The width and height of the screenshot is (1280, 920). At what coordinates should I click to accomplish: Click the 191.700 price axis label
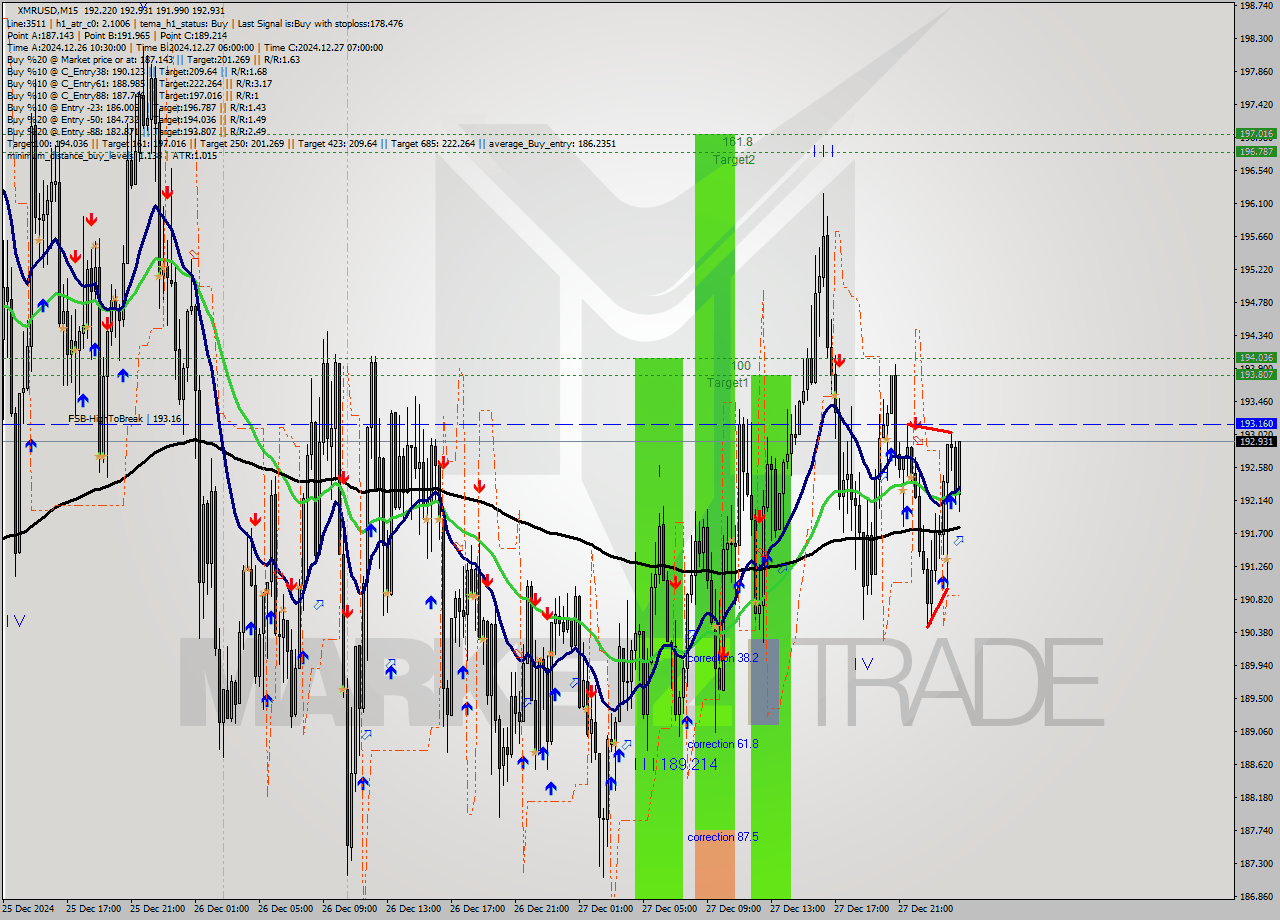[1256, 534]
